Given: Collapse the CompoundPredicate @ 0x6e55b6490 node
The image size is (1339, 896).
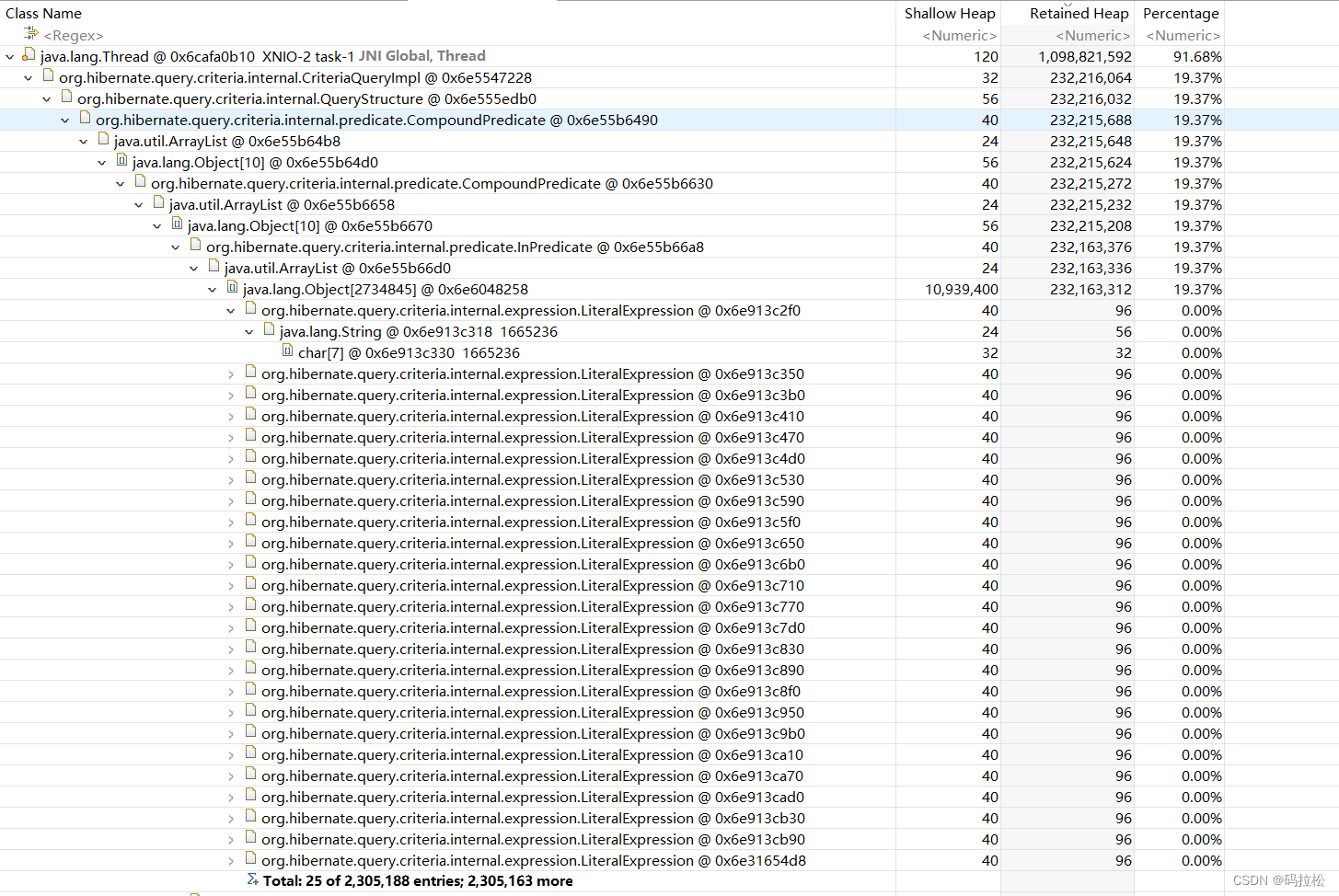Looking at the screenshot, I should tap(65, 121).
